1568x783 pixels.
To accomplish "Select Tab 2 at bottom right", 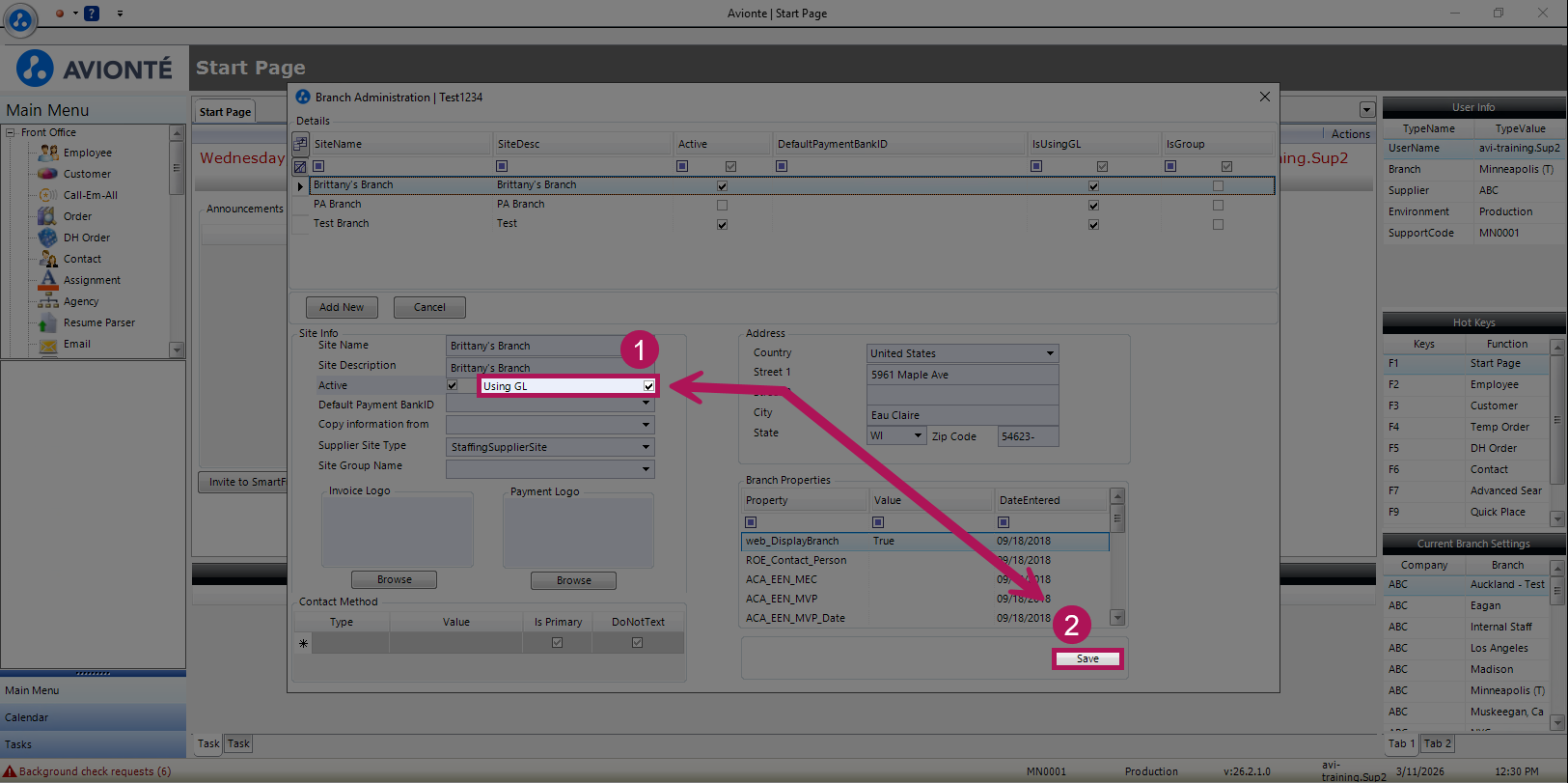I will coord(1438,744).
